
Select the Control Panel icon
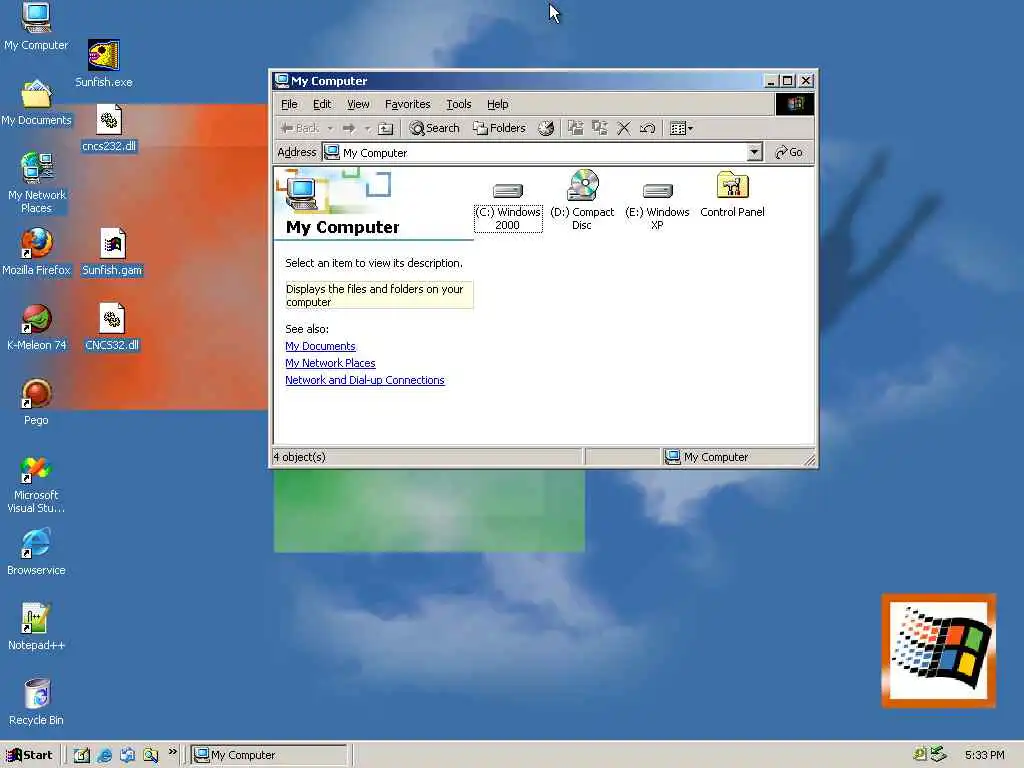coord(732,195)
